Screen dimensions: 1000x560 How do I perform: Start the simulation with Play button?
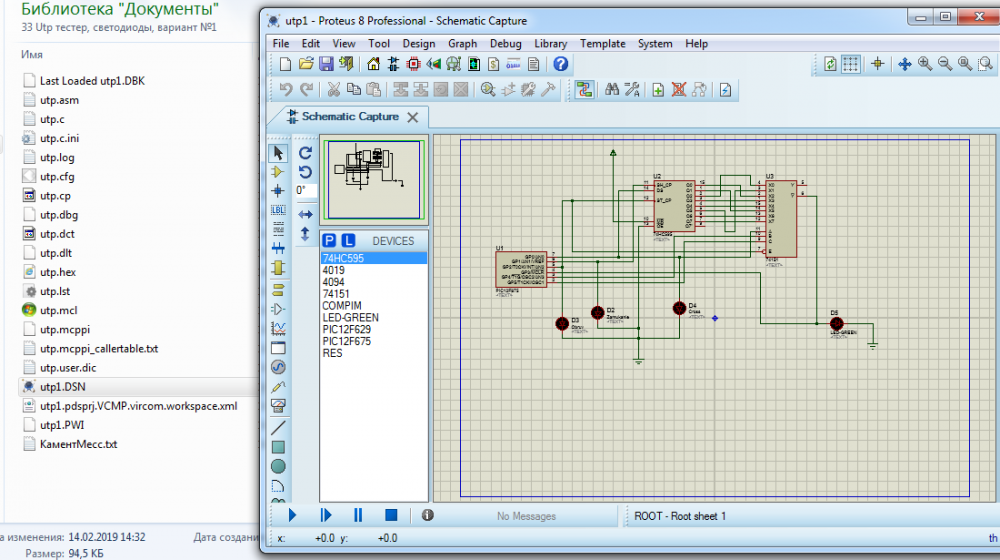click(292, 515)
